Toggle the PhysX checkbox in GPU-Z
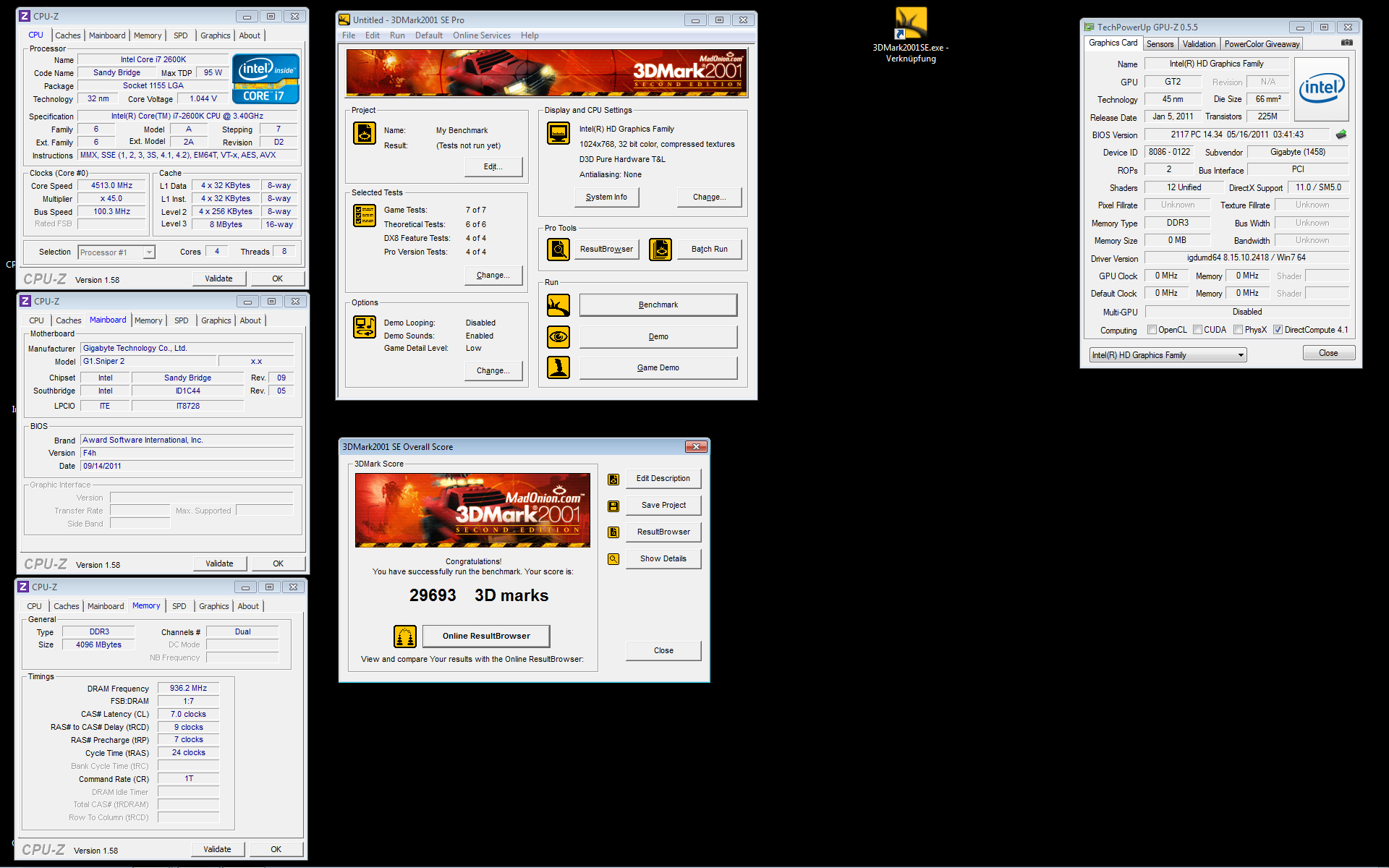The image size is (1389, 868). (x=1239, y=330)
